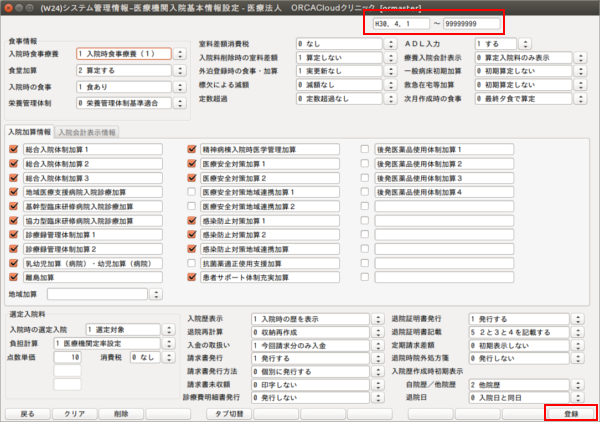600x422 pixels.
Task: Select the 入院加算情報 tab
Action: coord(28,132)
